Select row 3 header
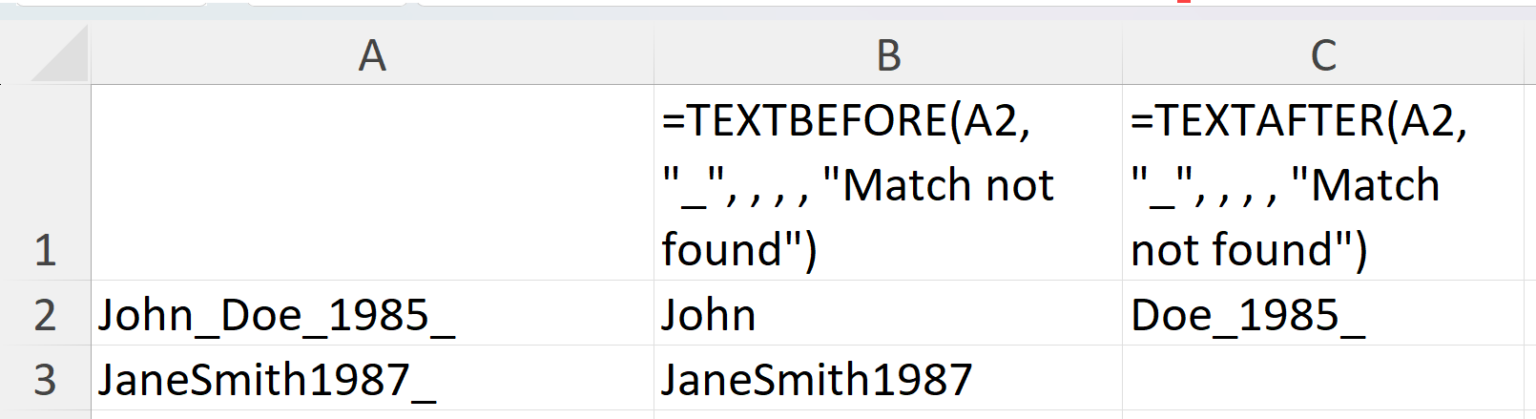 [45, 379]
